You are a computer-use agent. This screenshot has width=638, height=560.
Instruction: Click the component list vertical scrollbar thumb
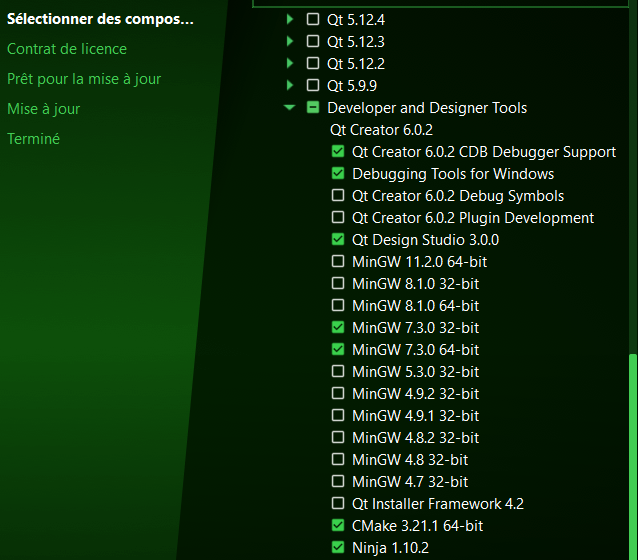633,457
